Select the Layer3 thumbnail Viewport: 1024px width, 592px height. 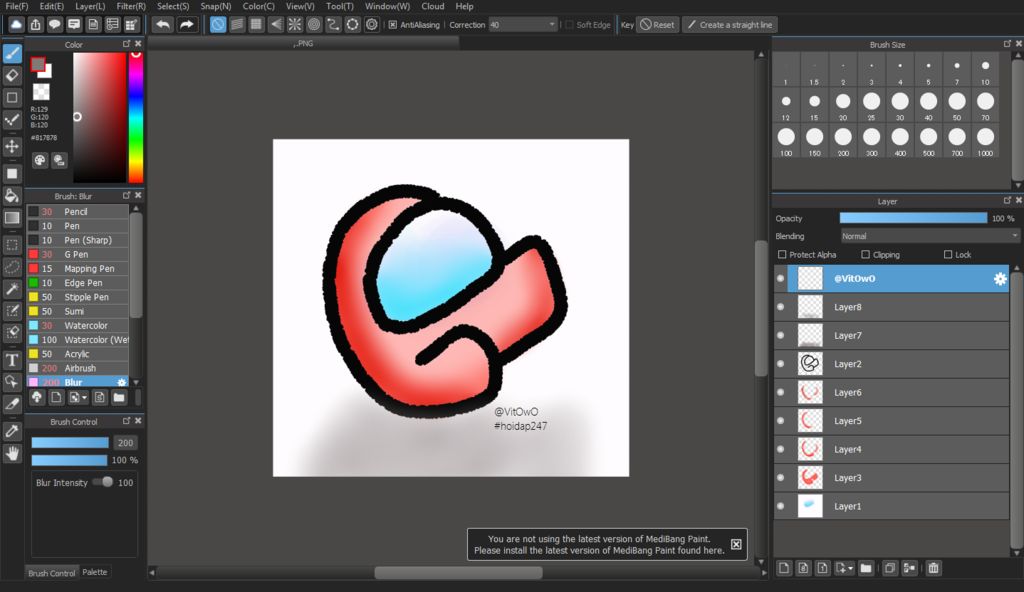[x=810, y=478]
